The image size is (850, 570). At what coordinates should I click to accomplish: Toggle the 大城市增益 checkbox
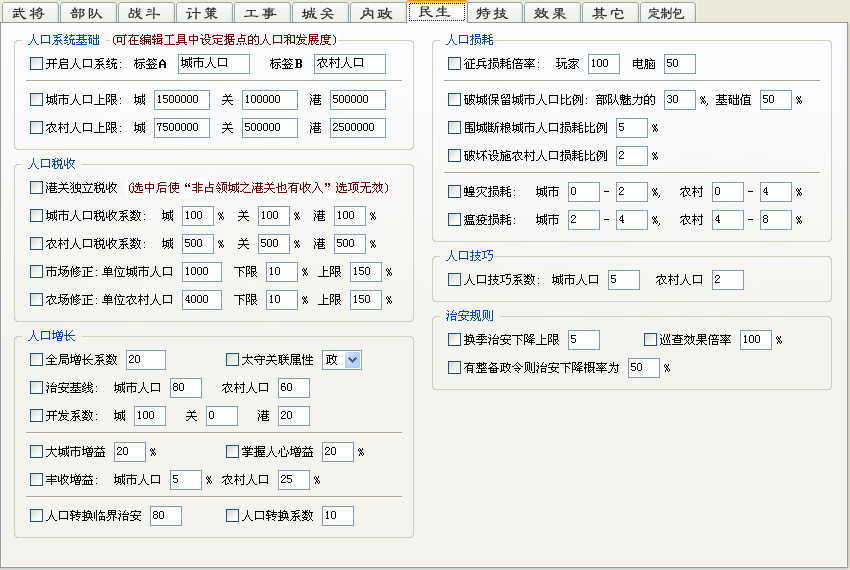(36, 451)
